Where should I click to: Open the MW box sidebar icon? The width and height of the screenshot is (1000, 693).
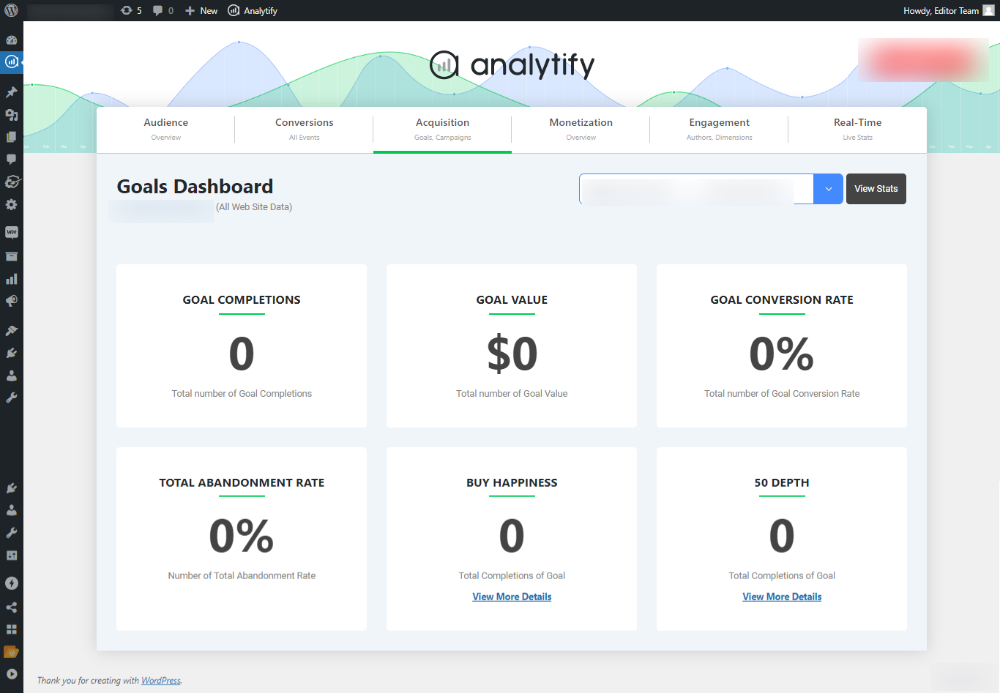coord(11,232)
